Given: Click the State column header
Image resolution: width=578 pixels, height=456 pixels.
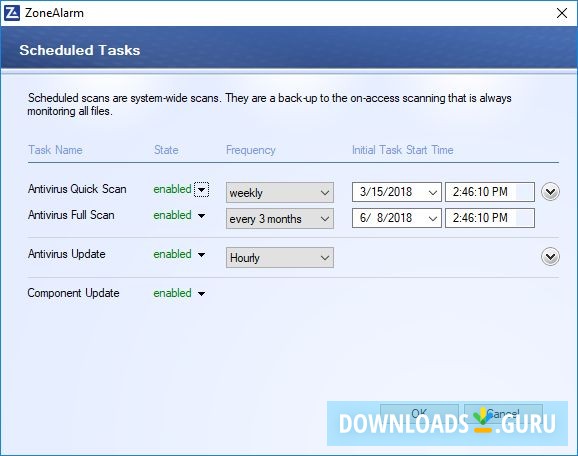Looking at the screenshot, I should [x=166, y=150].
